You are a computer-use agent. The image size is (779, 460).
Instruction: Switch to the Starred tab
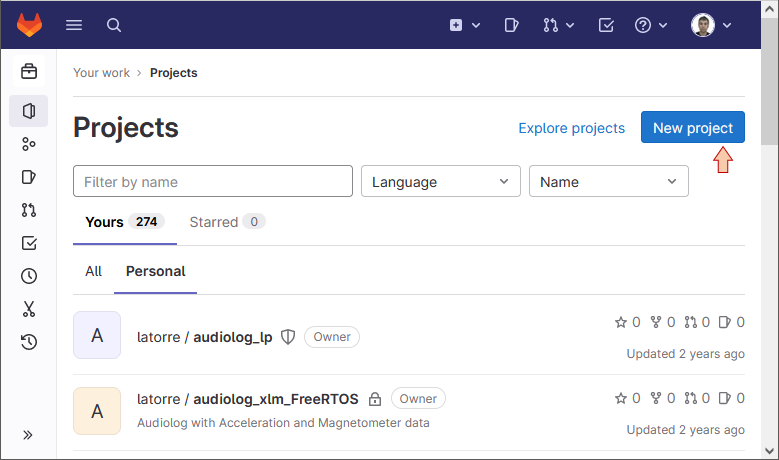[x=227, y=222]
